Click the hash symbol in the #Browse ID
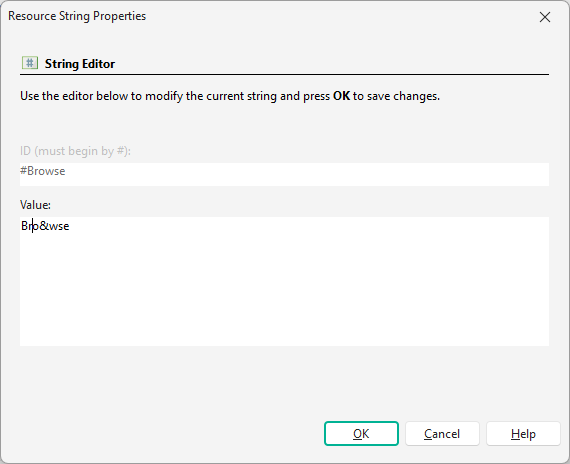Screen dimensions: 570x464 (24, 171)
